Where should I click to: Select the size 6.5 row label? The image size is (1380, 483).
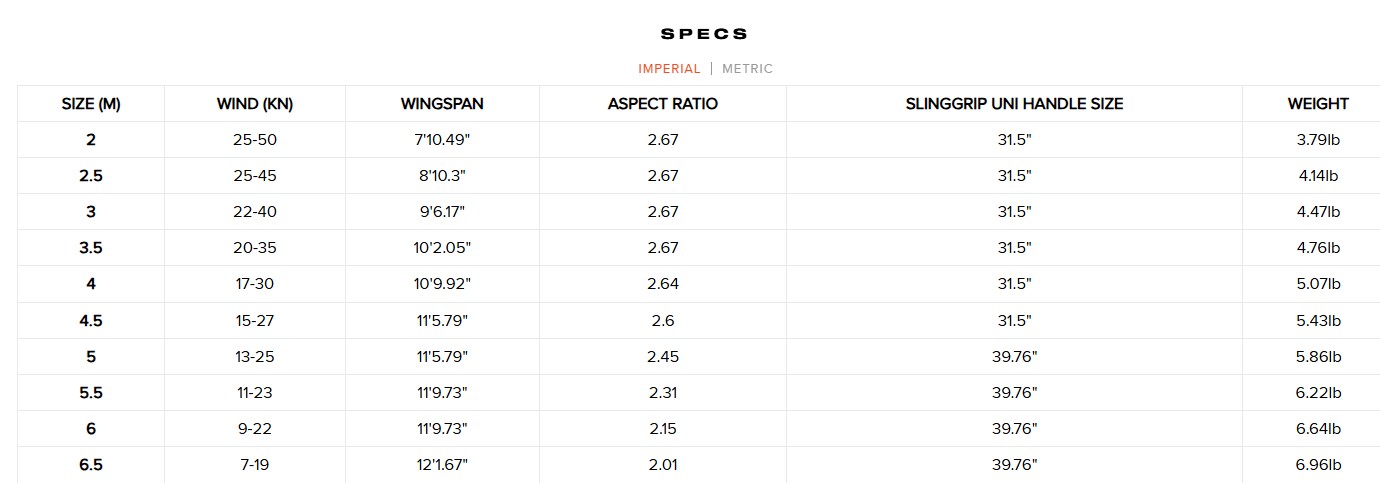click(91, 465)
